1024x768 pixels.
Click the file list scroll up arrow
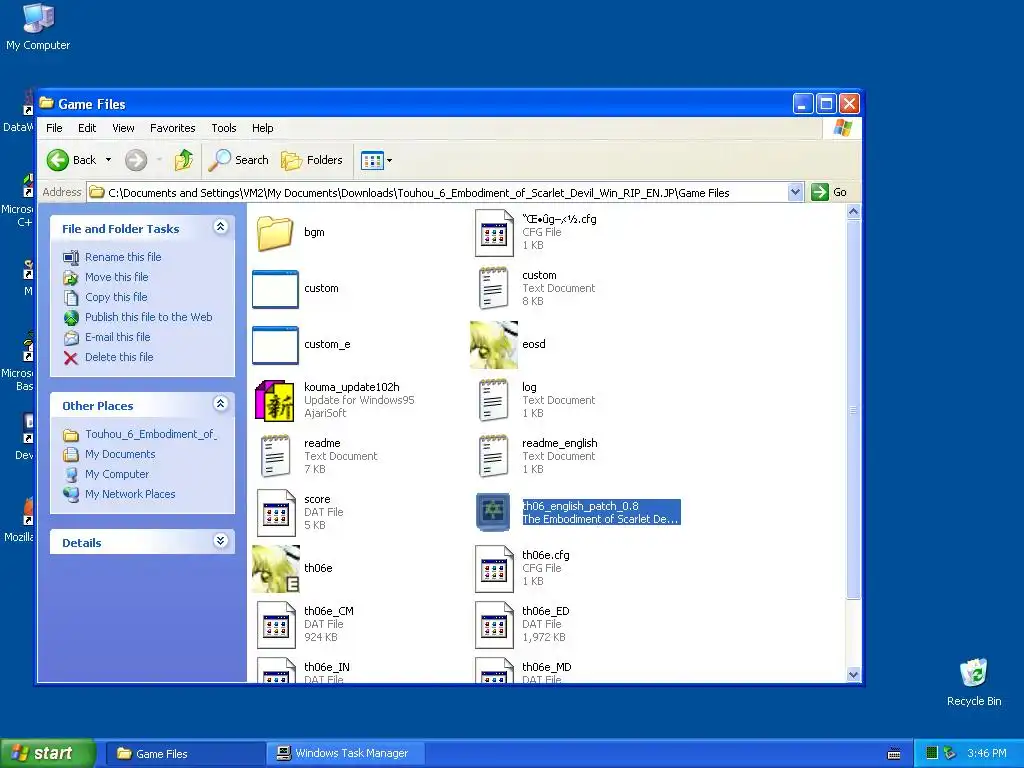coord(853,212)
